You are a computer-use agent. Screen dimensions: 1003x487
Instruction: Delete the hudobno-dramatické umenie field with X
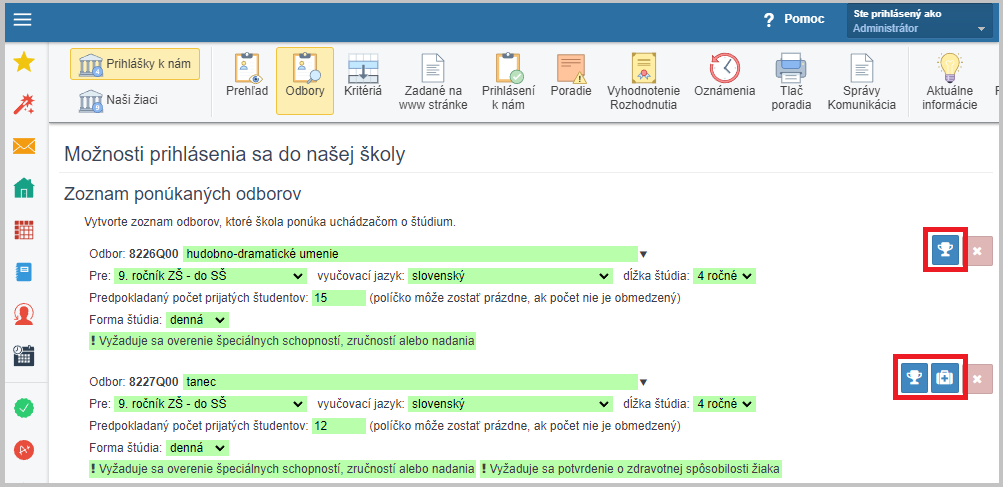pos(977,251)
